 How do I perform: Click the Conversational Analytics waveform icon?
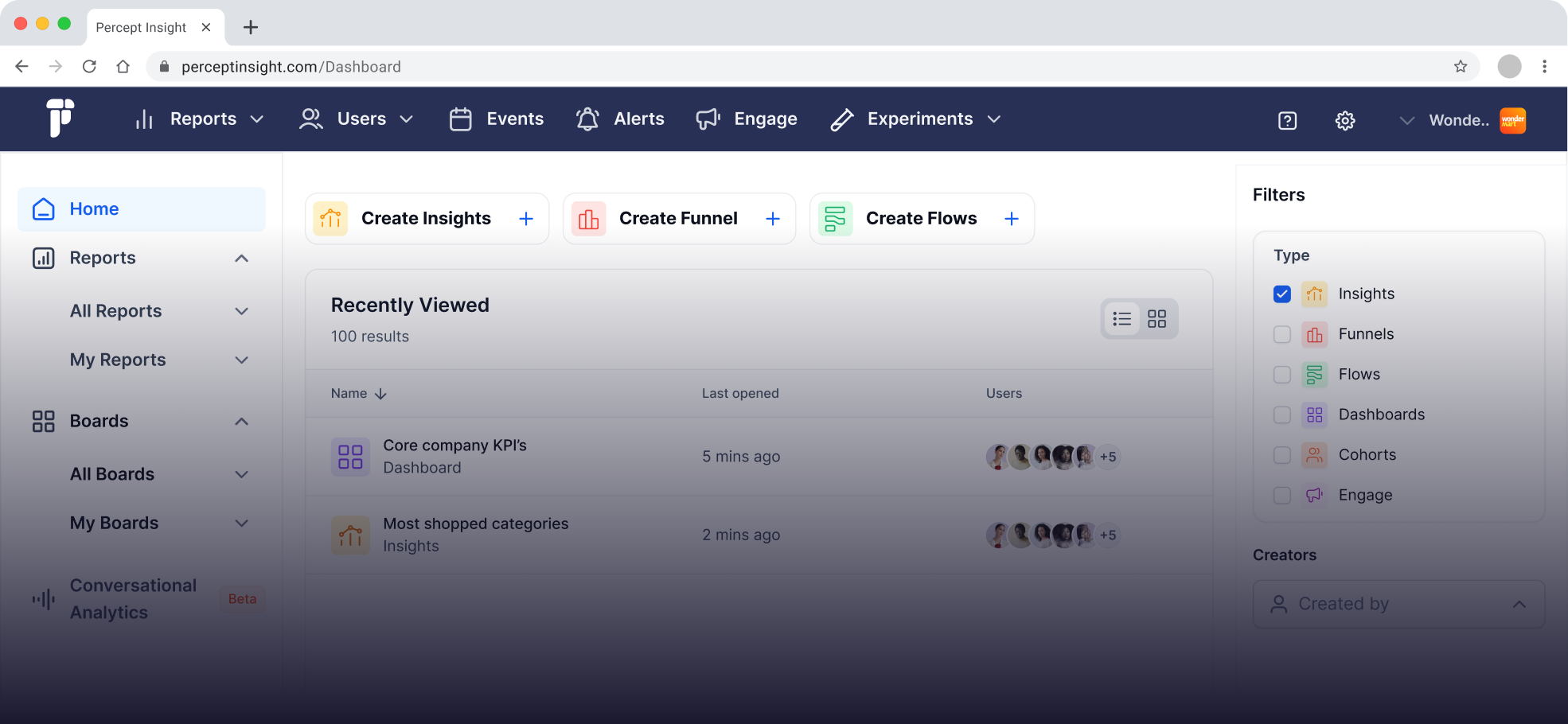(44, 599)
